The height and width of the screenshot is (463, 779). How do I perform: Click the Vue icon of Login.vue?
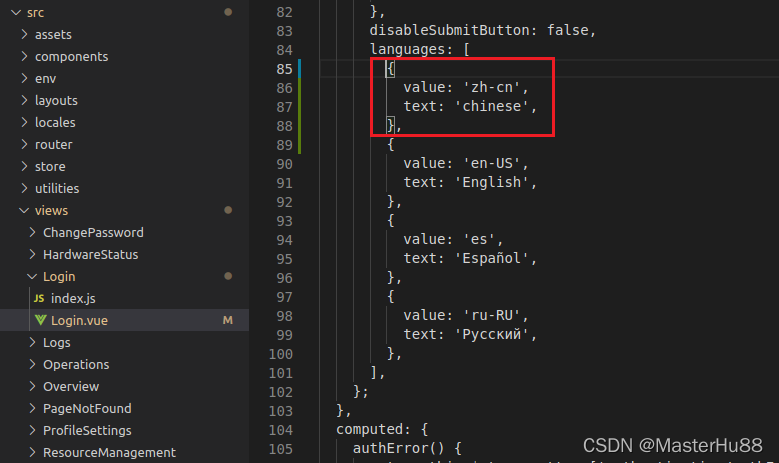[40, 320]
